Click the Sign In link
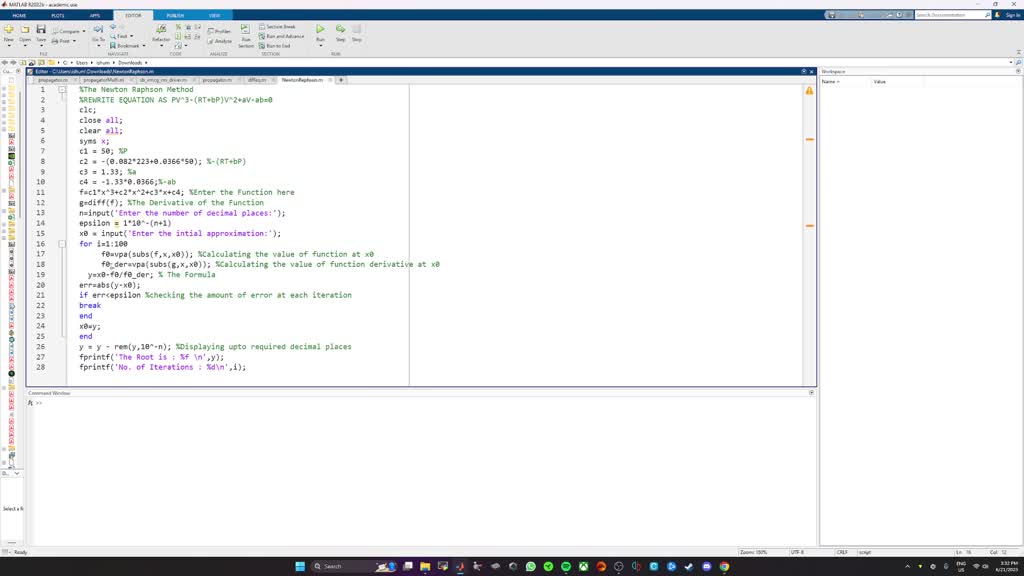The width and height of the screenshot is (1024, 576). click(x=1012, y=15)
